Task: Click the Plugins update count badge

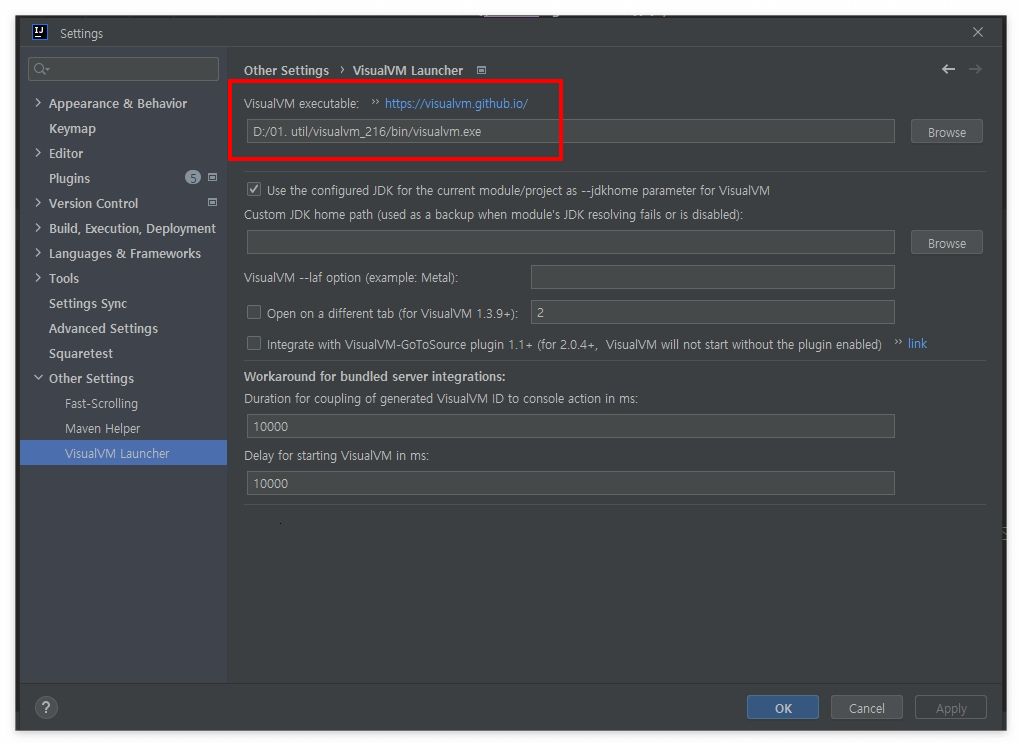Action: (x=193, y=177)
